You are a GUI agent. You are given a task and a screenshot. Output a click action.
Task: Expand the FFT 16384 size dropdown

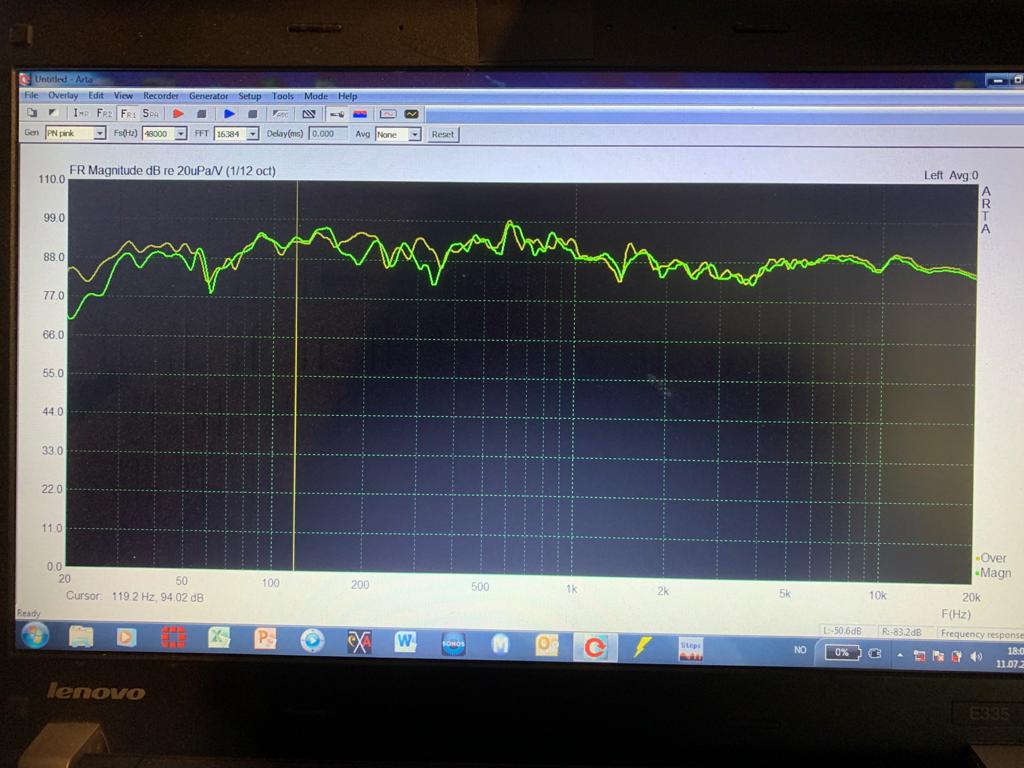[x=253, y=134]
